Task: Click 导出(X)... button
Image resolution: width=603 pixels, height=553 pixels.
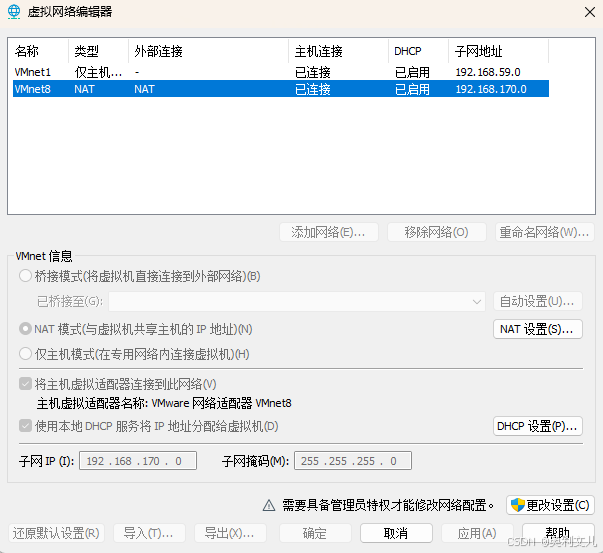Action: [230, 533]
